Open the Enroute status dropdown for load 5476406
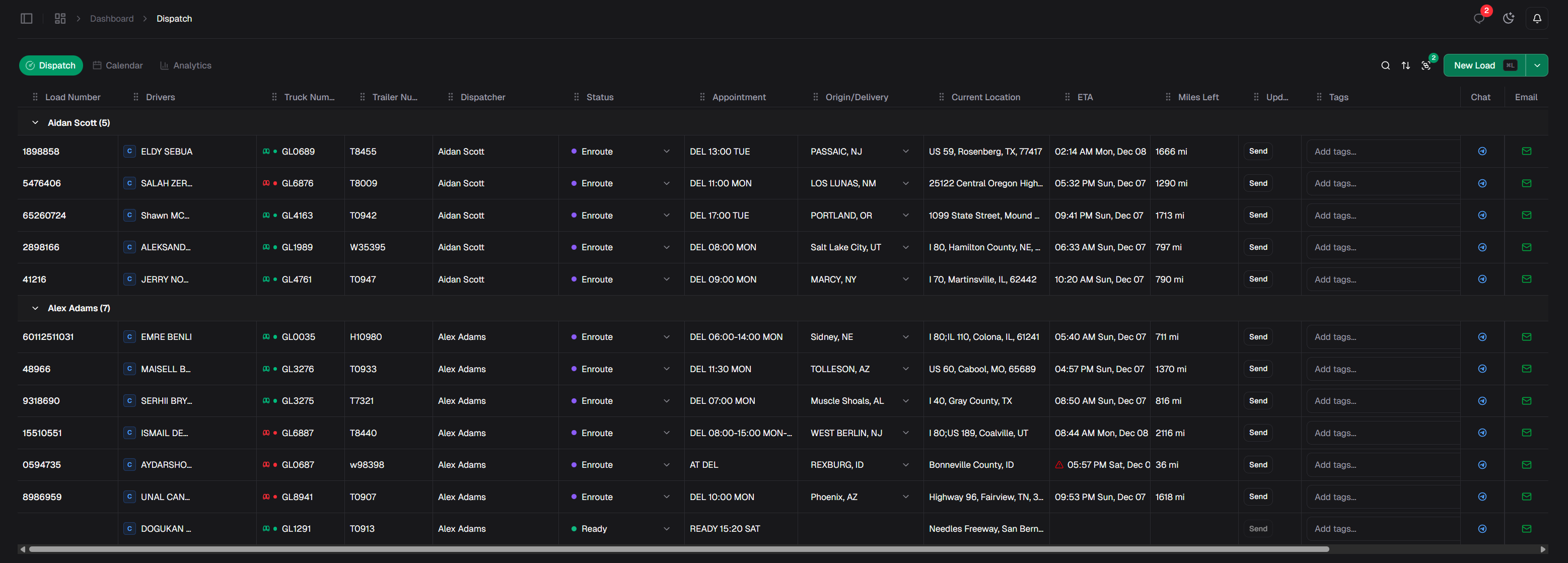The height and width of the screenshot is (563, 1568). click(x=667, y=183)
